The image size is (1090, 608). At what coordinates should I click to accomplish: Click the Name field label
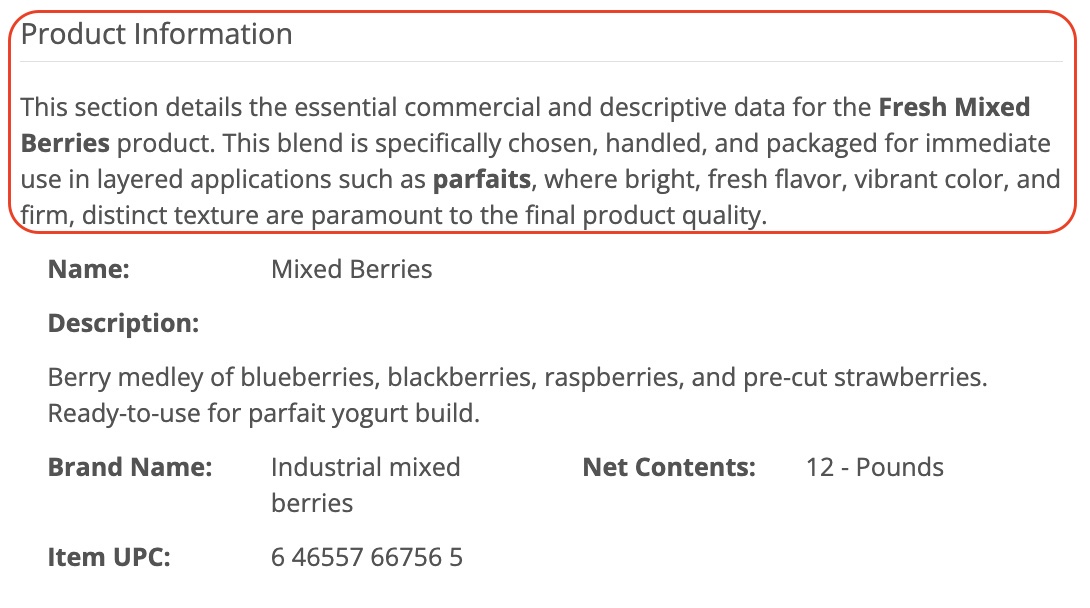(x=89, y=269)
